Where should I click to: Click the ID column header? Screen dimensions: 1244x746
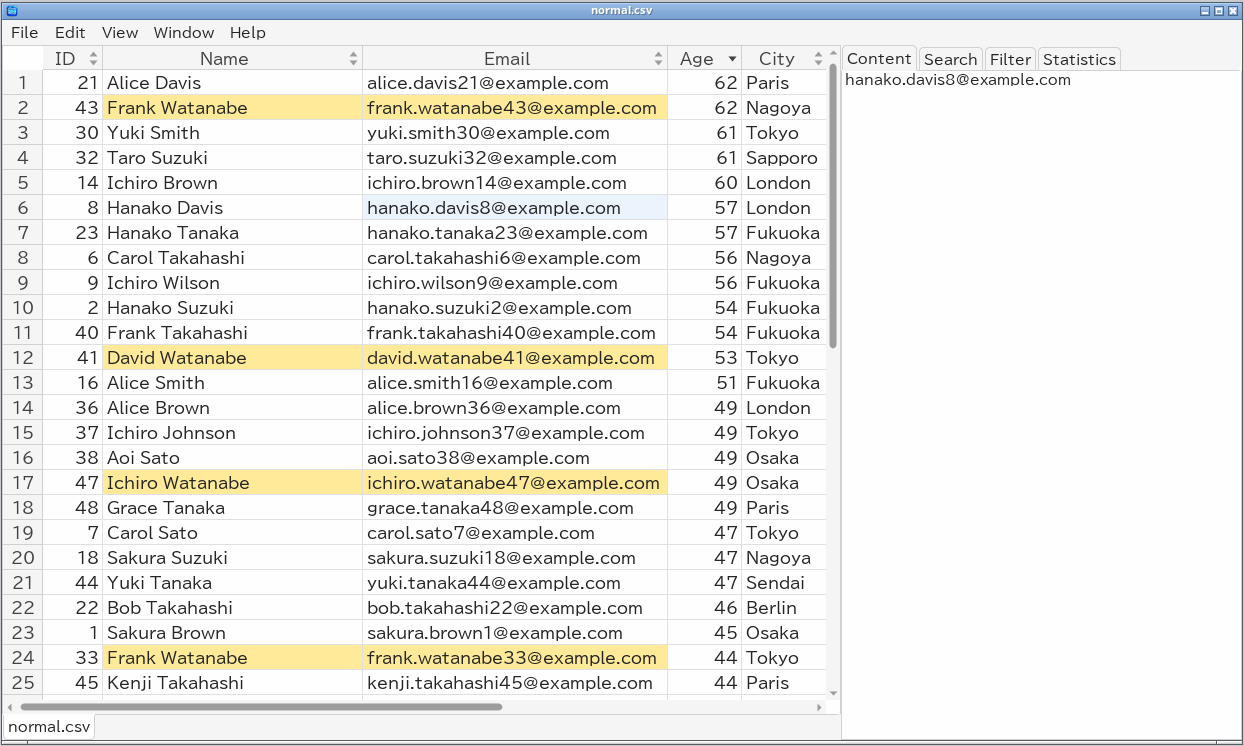point(72,58)
